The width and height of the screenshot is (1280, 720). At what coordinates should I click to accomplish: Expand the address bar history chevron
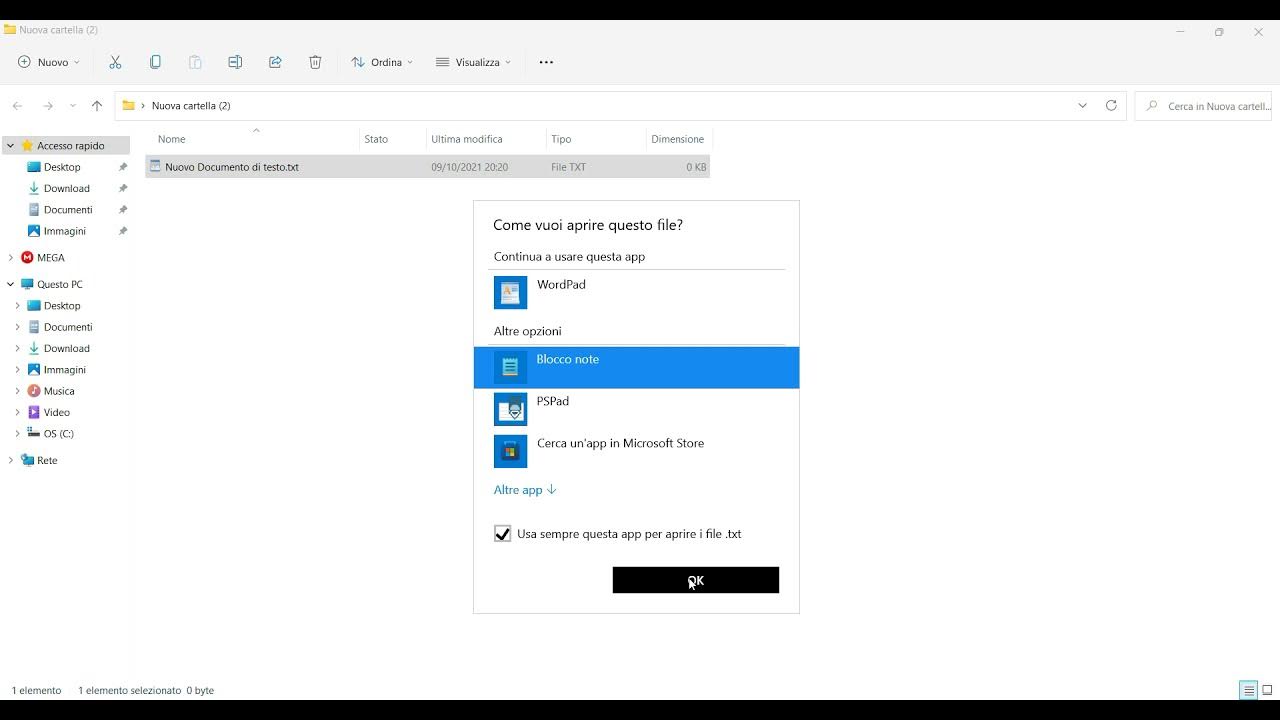[x=1082, y=105]
